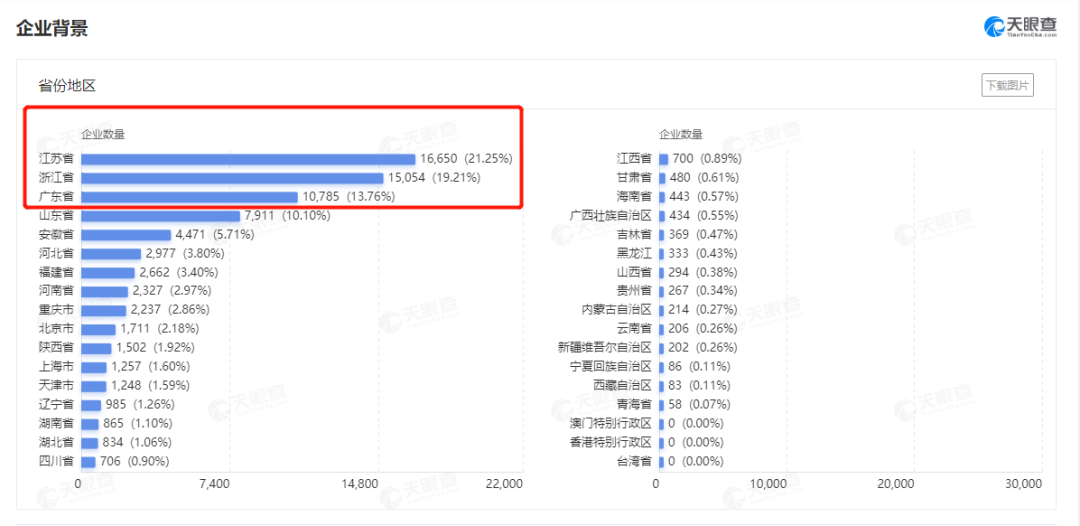
Task: Click the 省份地区 section title
Action: [x=67, y=86]
